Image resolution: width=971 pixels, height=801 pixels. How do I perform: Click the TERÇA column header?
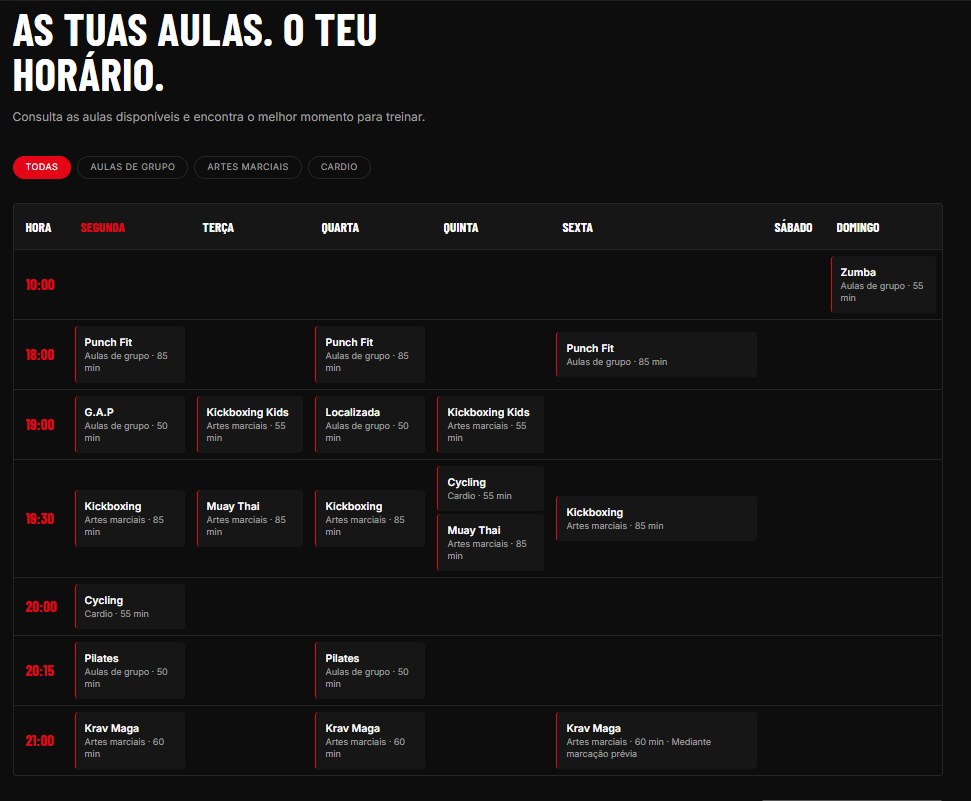tap(218, 227)
